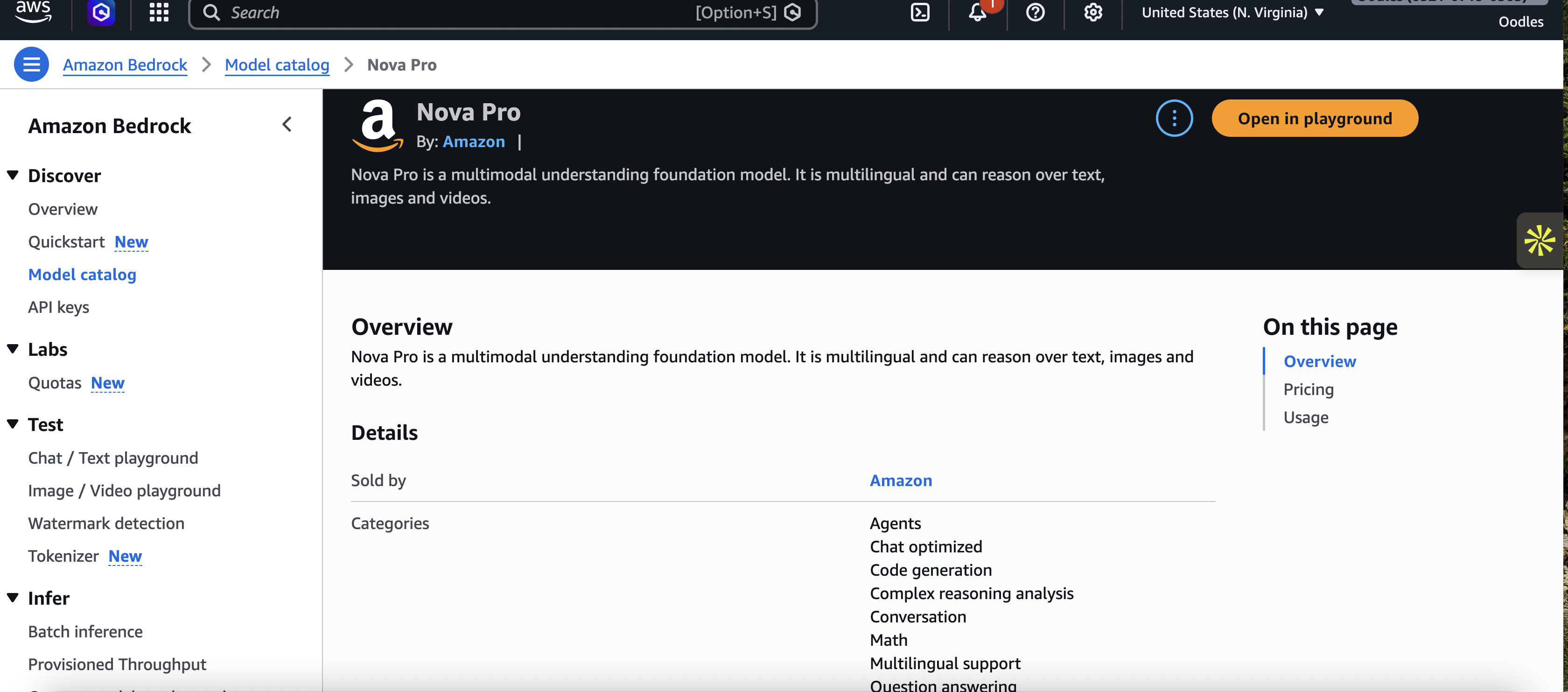
Task: Click the Model catalog breadcrumb link
Action: pos(277,64)
